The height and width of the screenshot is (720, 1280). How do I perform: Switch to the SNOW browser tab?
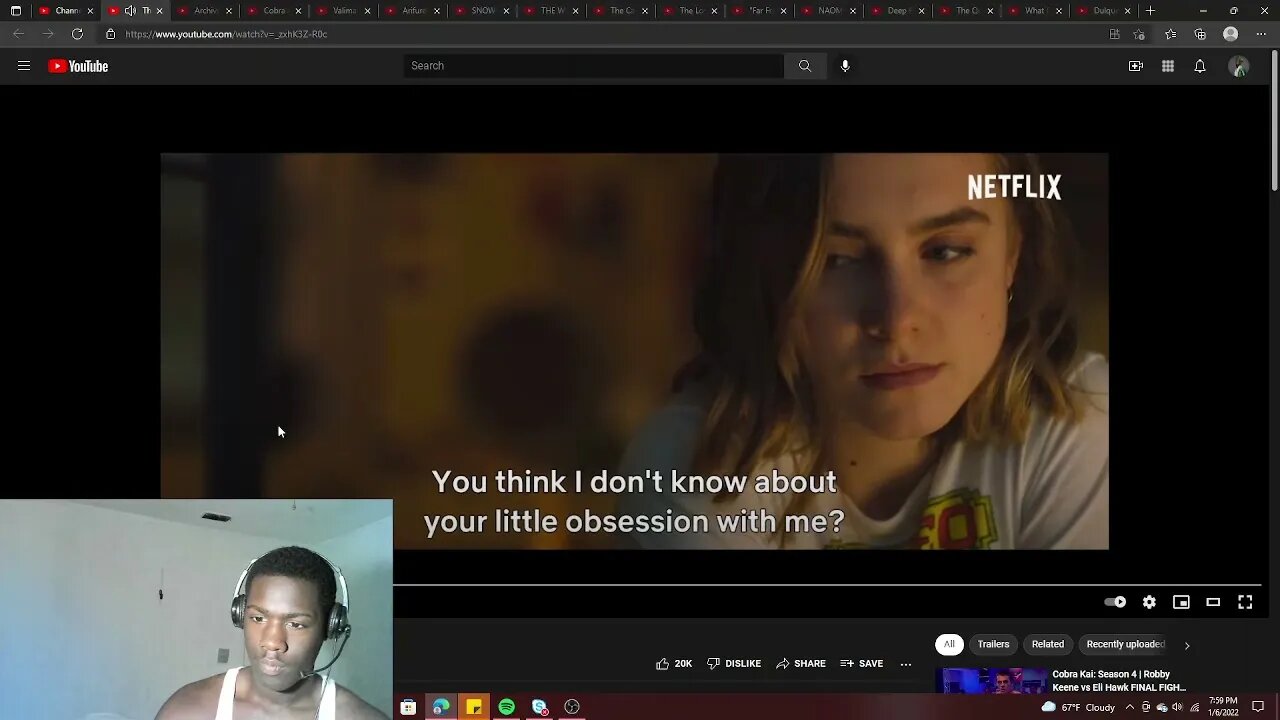tap(483, 11)
